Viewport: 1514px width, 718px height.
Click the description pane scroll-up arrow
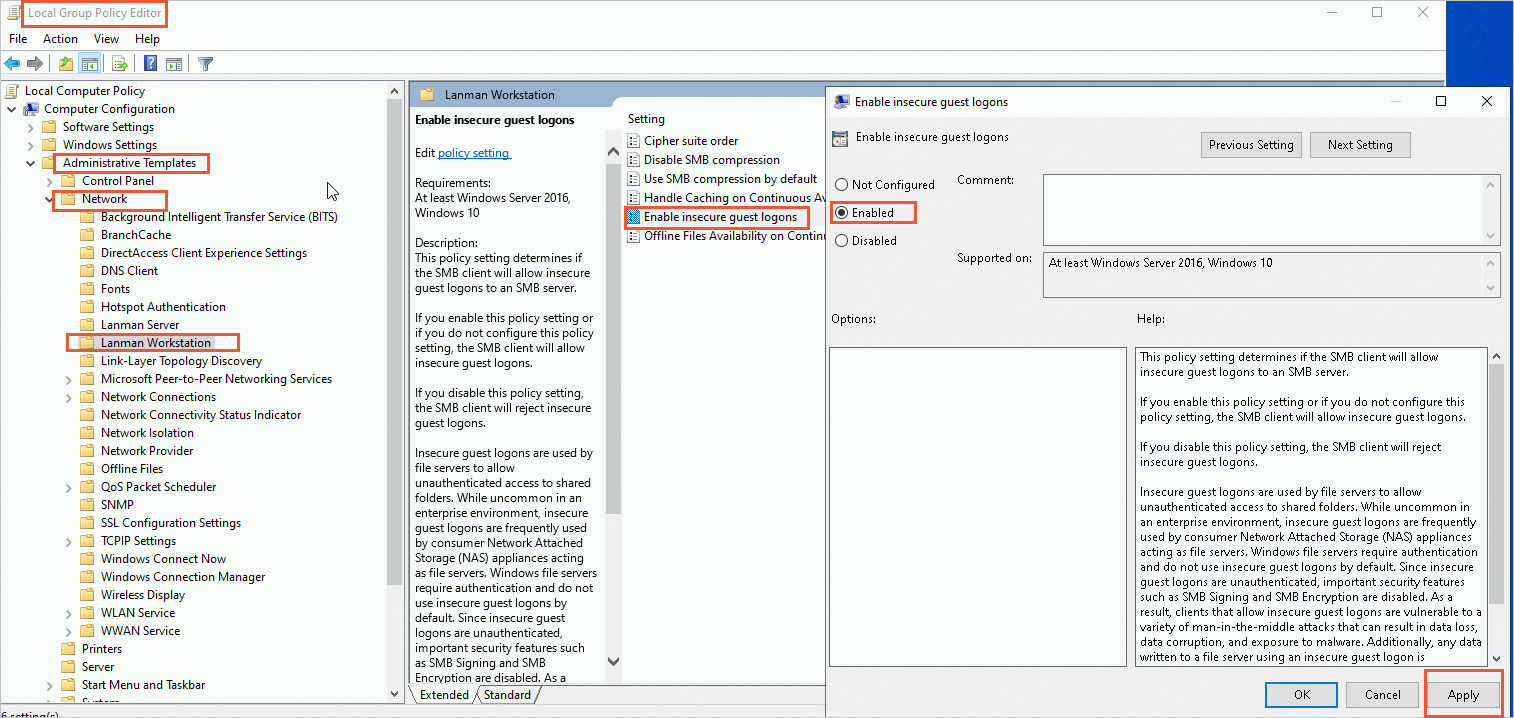[x=614, y=151]
